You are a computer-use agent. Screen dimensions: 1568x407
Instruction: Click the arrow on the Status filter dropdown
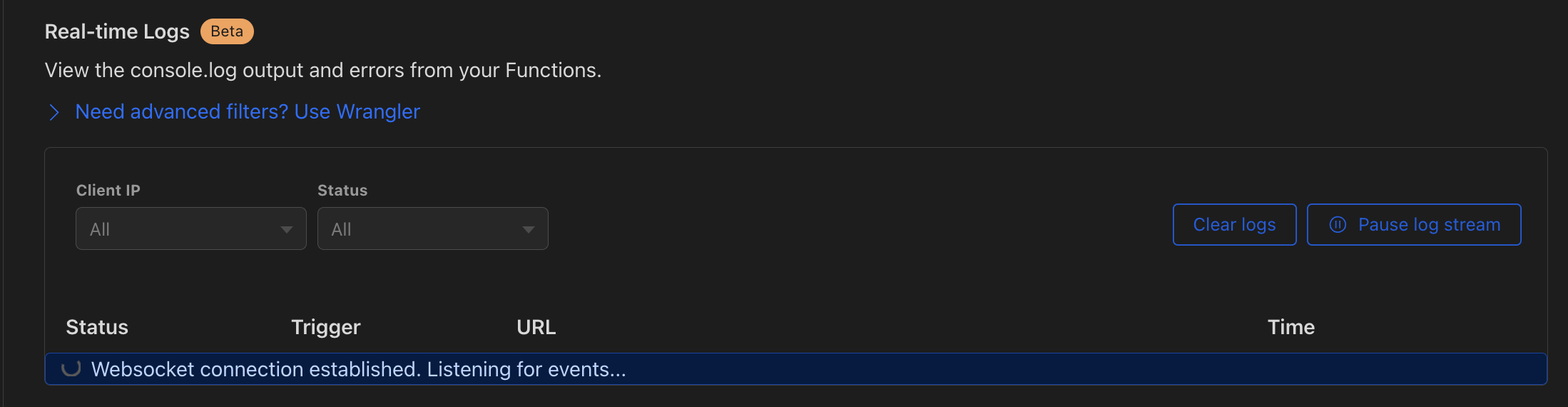[528, 229]
